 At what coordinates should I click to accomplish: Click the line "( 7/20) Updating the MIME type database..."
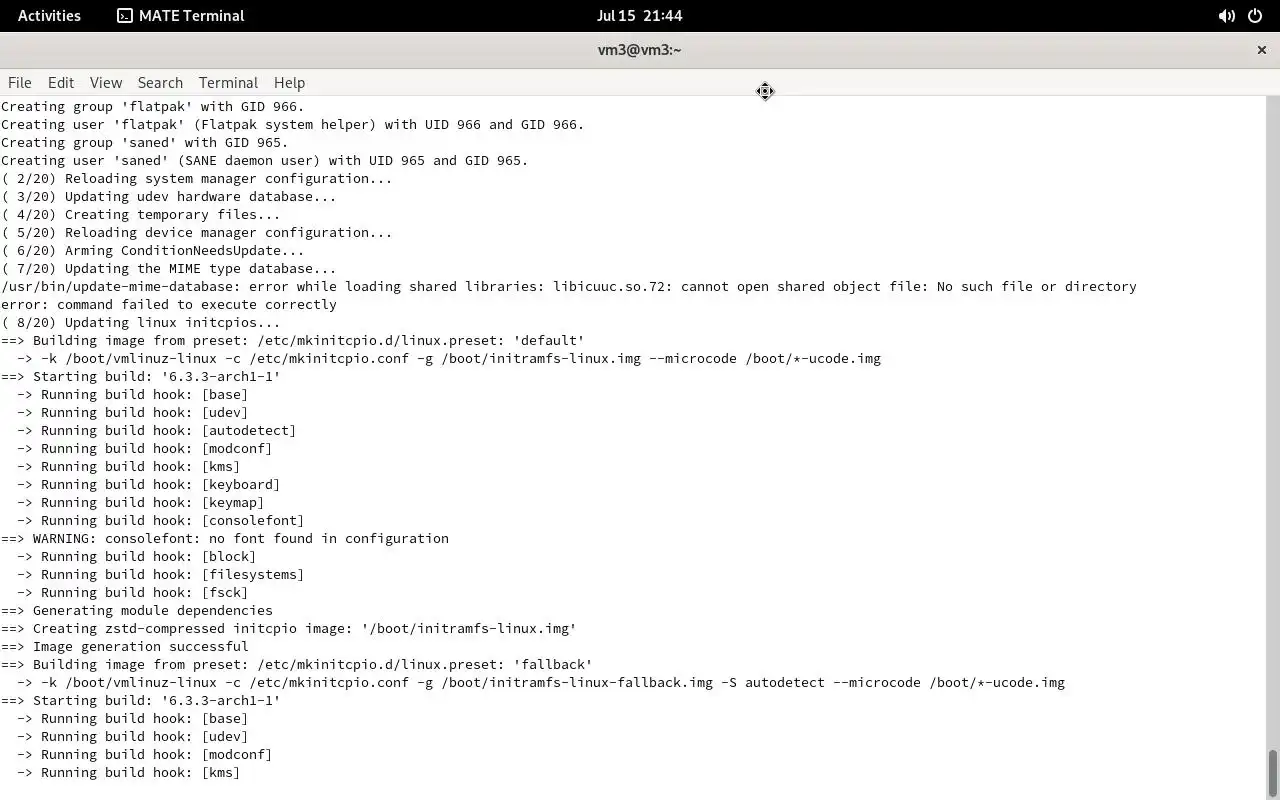coord(169,268)
